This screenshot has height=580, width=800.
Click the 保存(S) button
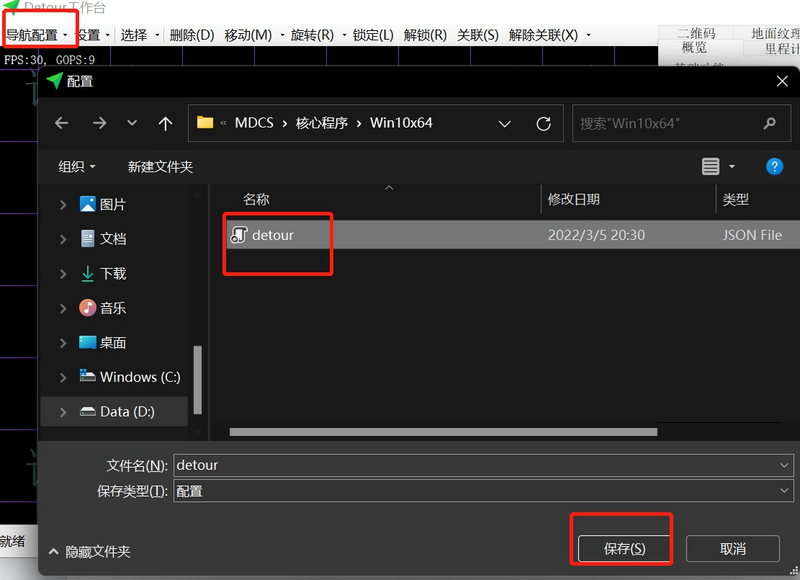pos(622,548)
